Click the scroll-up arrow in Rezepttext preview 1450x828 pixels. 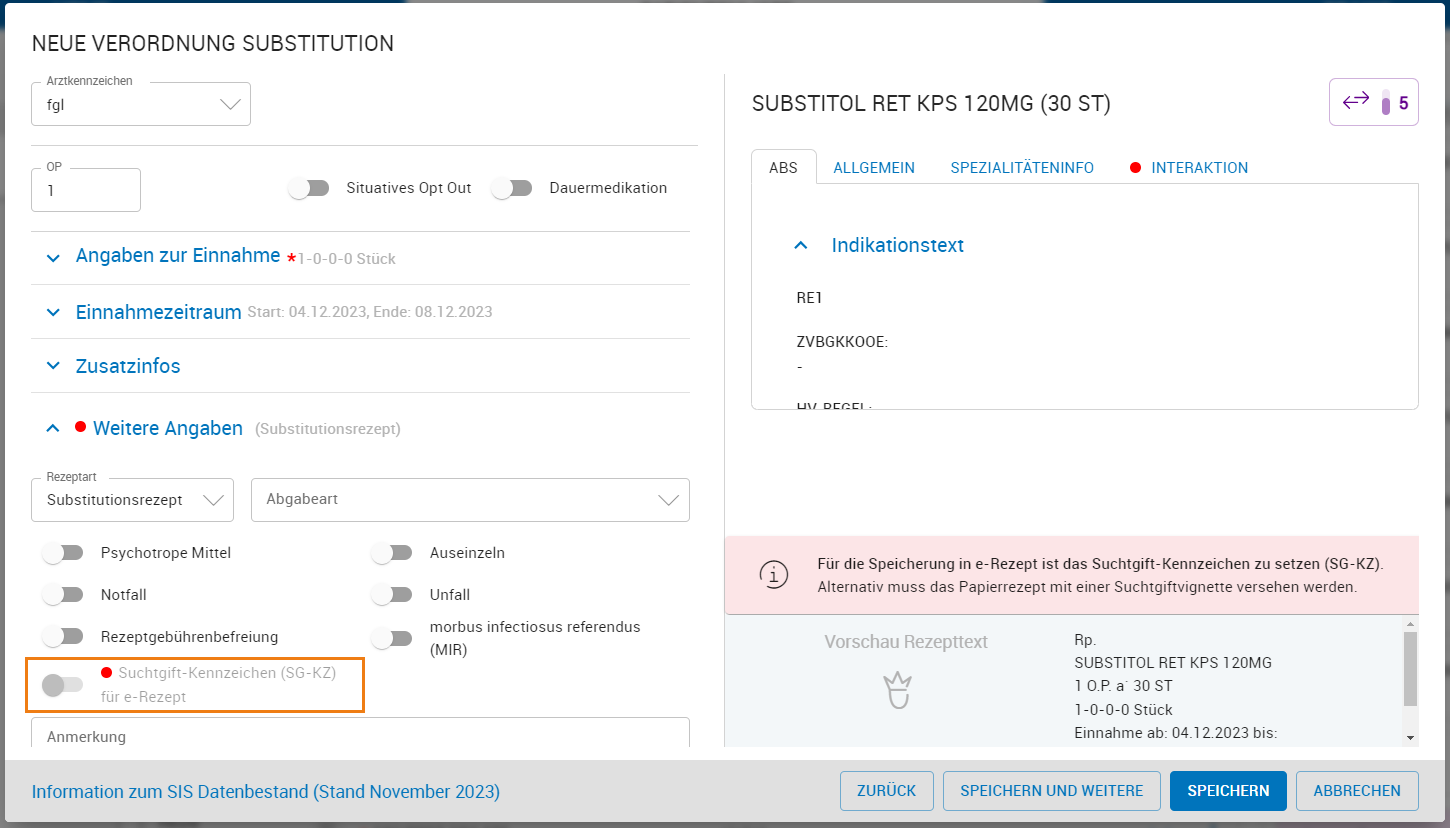point(1410,623)
